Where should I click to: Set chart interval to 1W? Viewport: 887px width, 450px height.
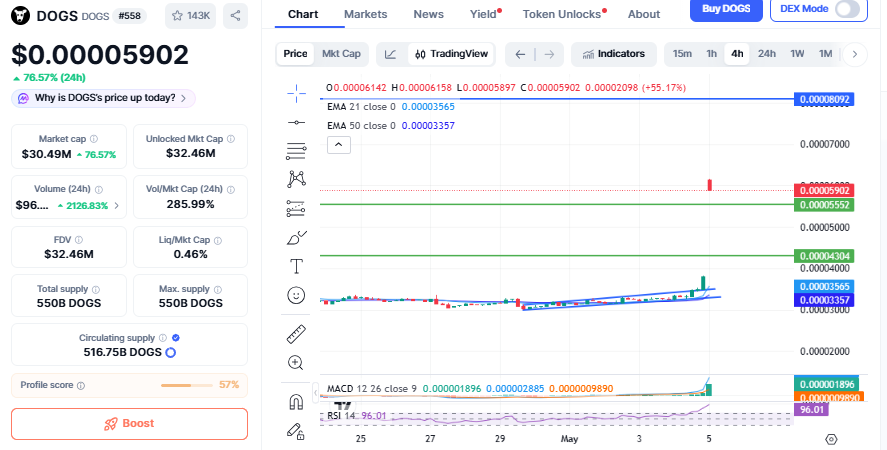point(798,54)
